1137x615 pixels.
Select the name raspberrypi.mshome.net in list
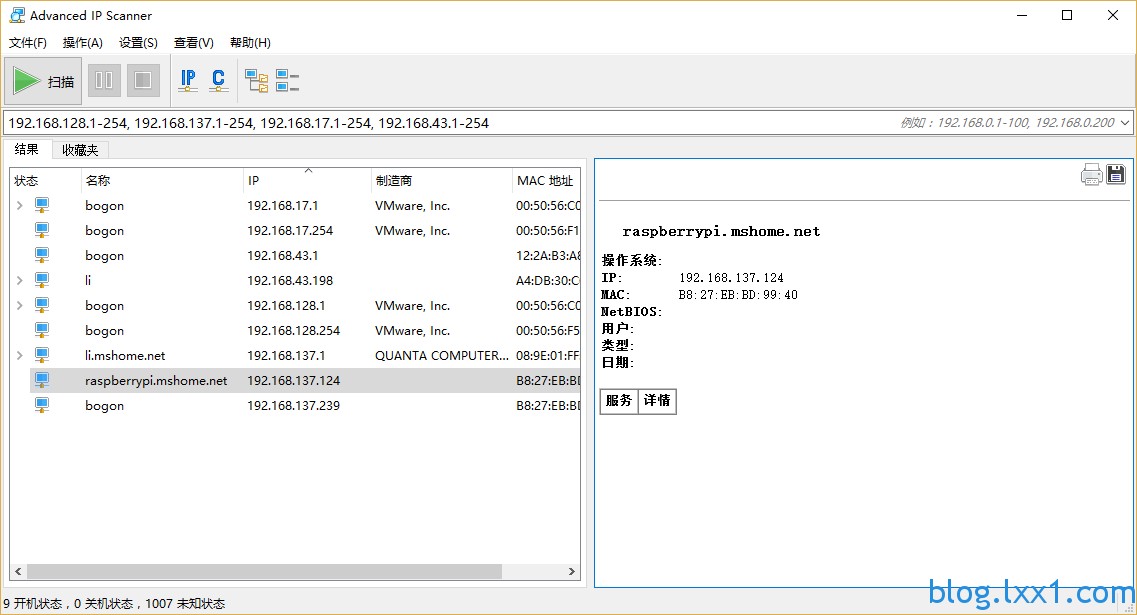[156, 381]
